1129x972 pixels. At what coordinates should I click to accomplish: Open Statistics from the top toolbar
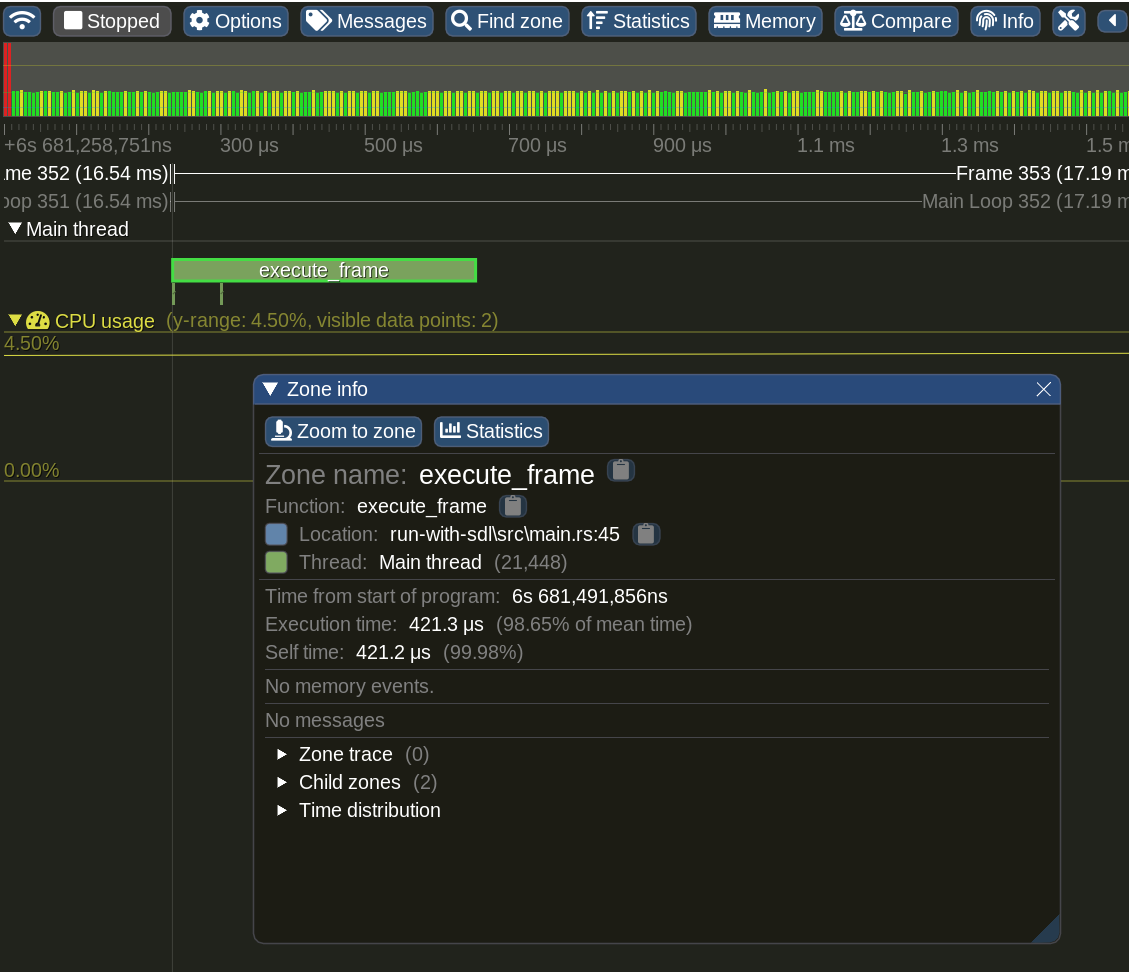[x=638, y=21]
